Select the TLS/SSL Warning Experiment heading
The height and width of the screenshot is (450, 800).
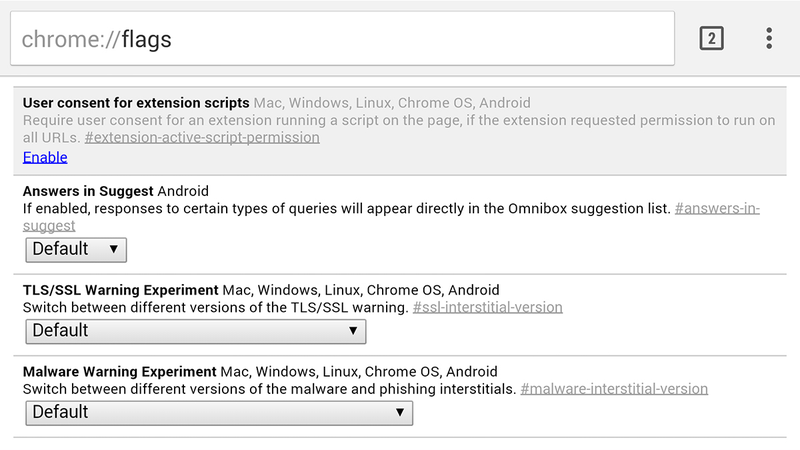tap(120, 290)
